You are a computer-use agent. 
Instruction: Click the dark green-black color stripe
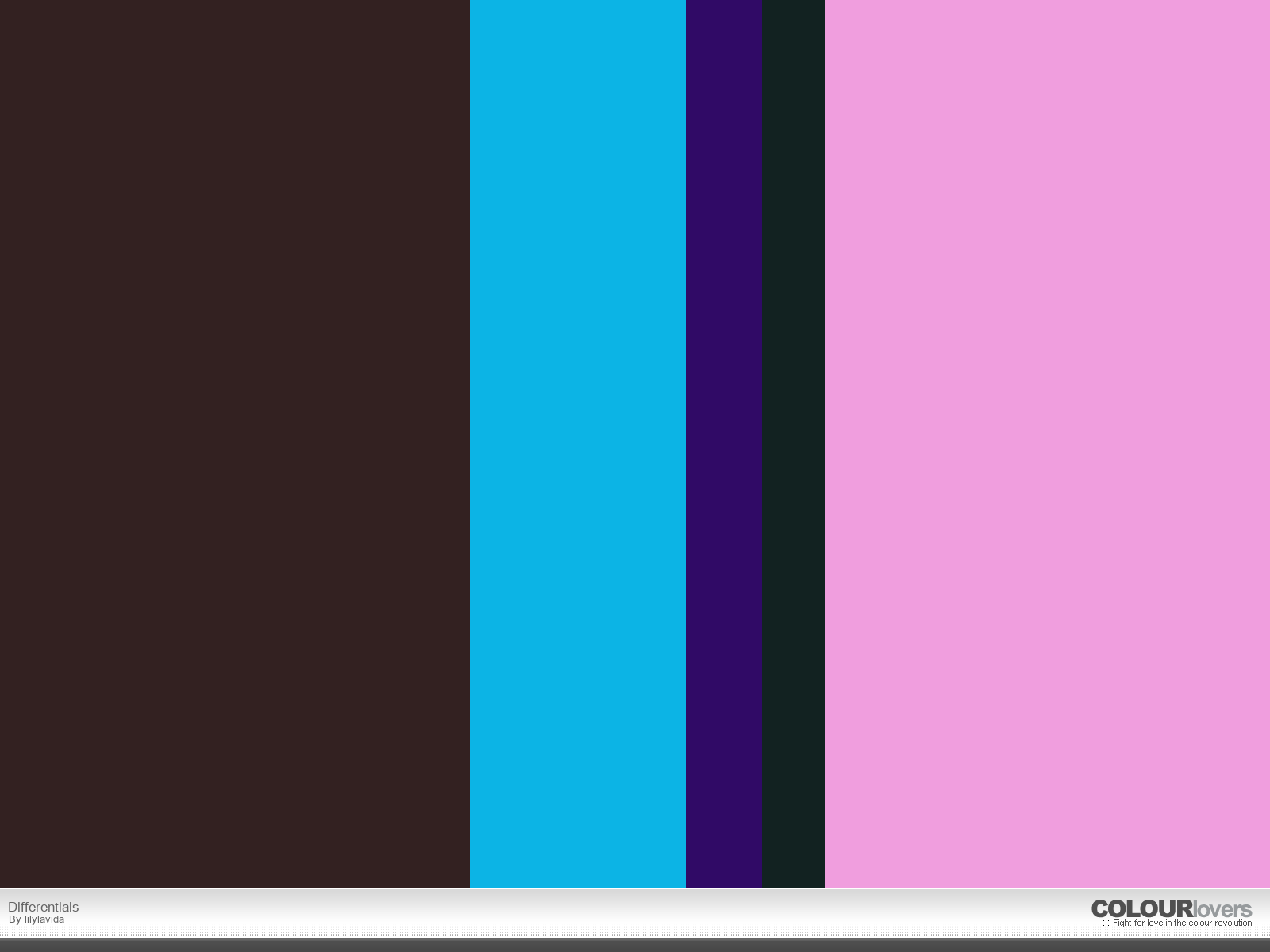point(794,443)
